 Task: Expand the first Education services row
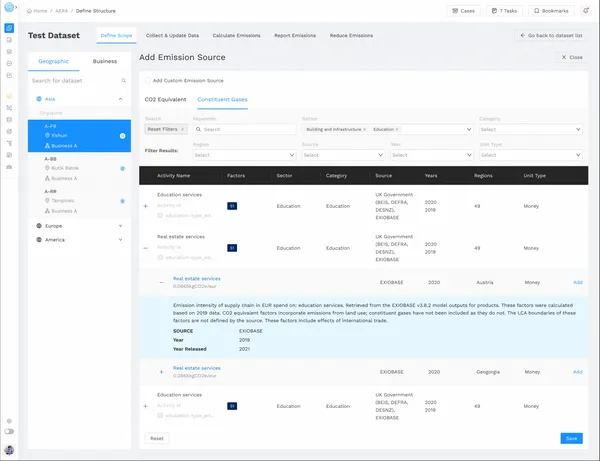pyautogui.click(x=146, y=206)
